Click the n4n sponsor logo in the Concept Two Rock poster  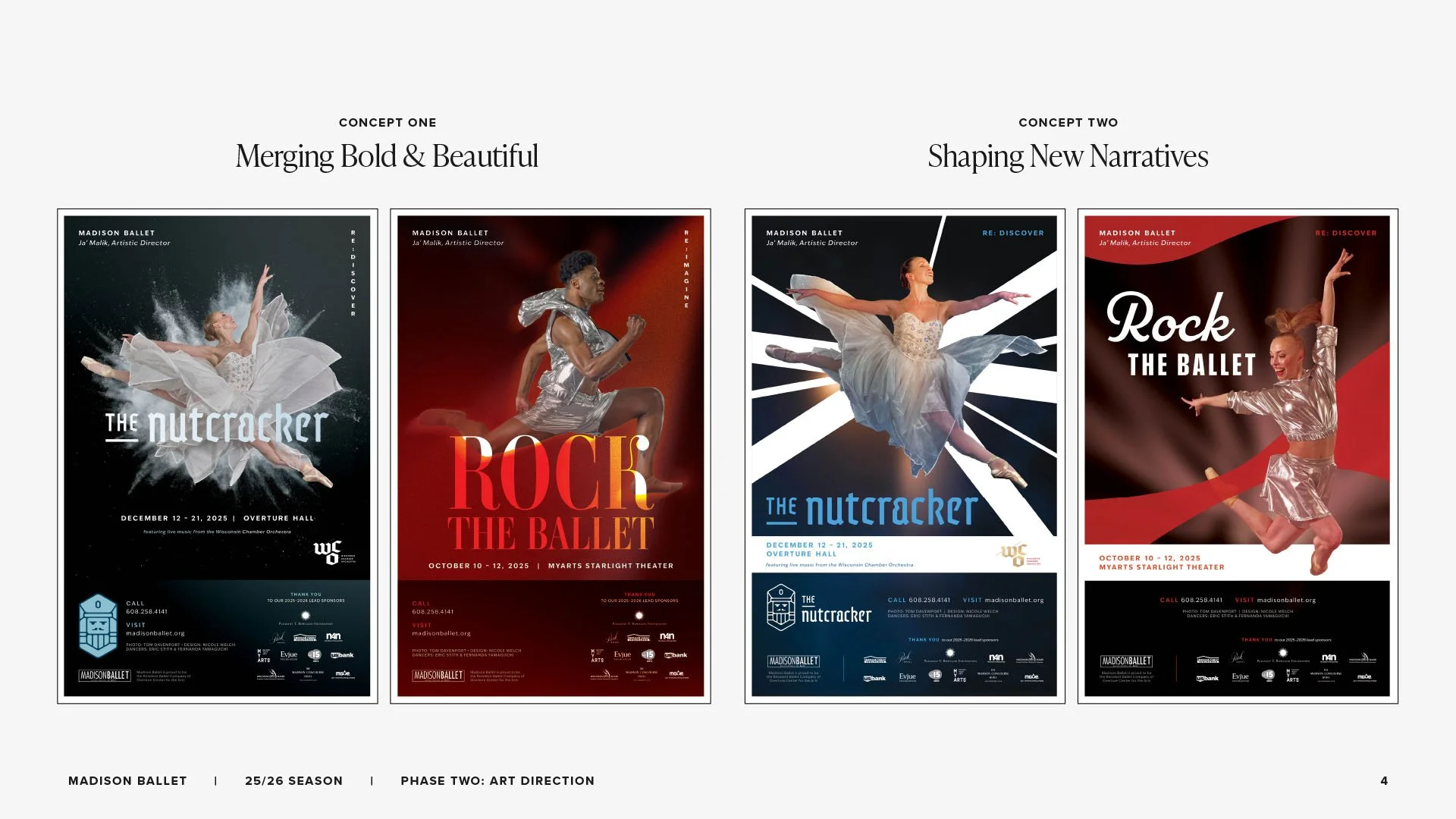pos(1329,658)
